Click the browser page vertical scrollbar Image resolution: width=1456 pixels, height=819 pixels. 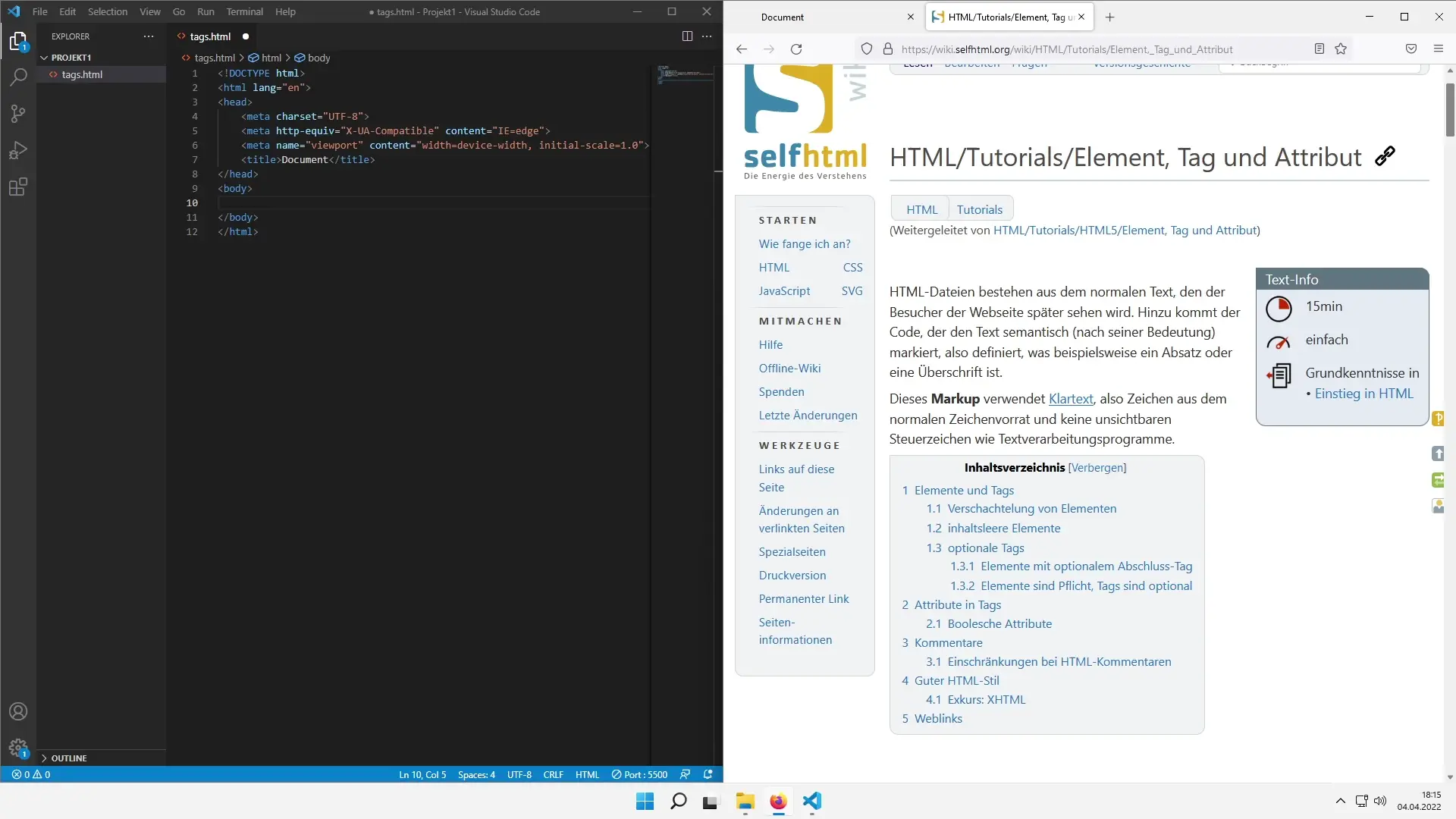[x=1450, y=110]
